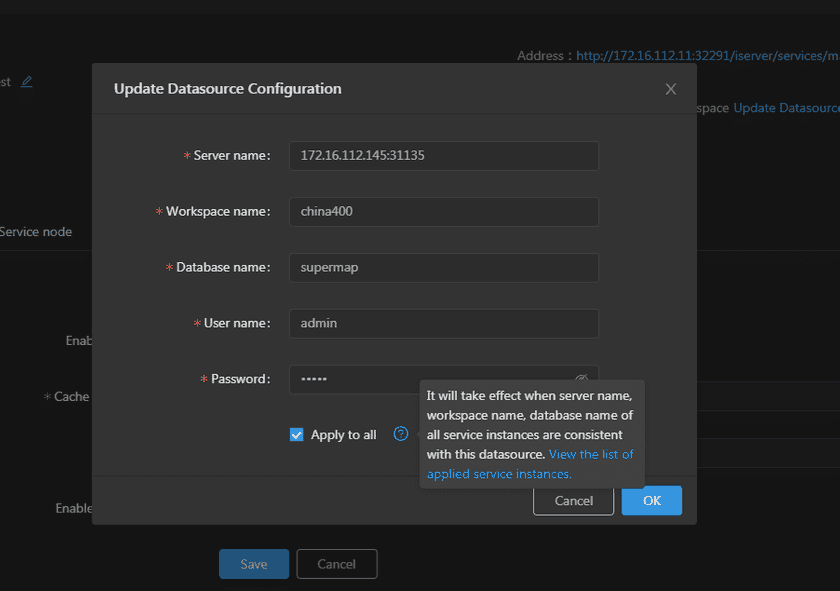This screenshot has height=591, width=840.
Task: Select the Database name text box
Action: pyautogui.click(x=443, y=268)
